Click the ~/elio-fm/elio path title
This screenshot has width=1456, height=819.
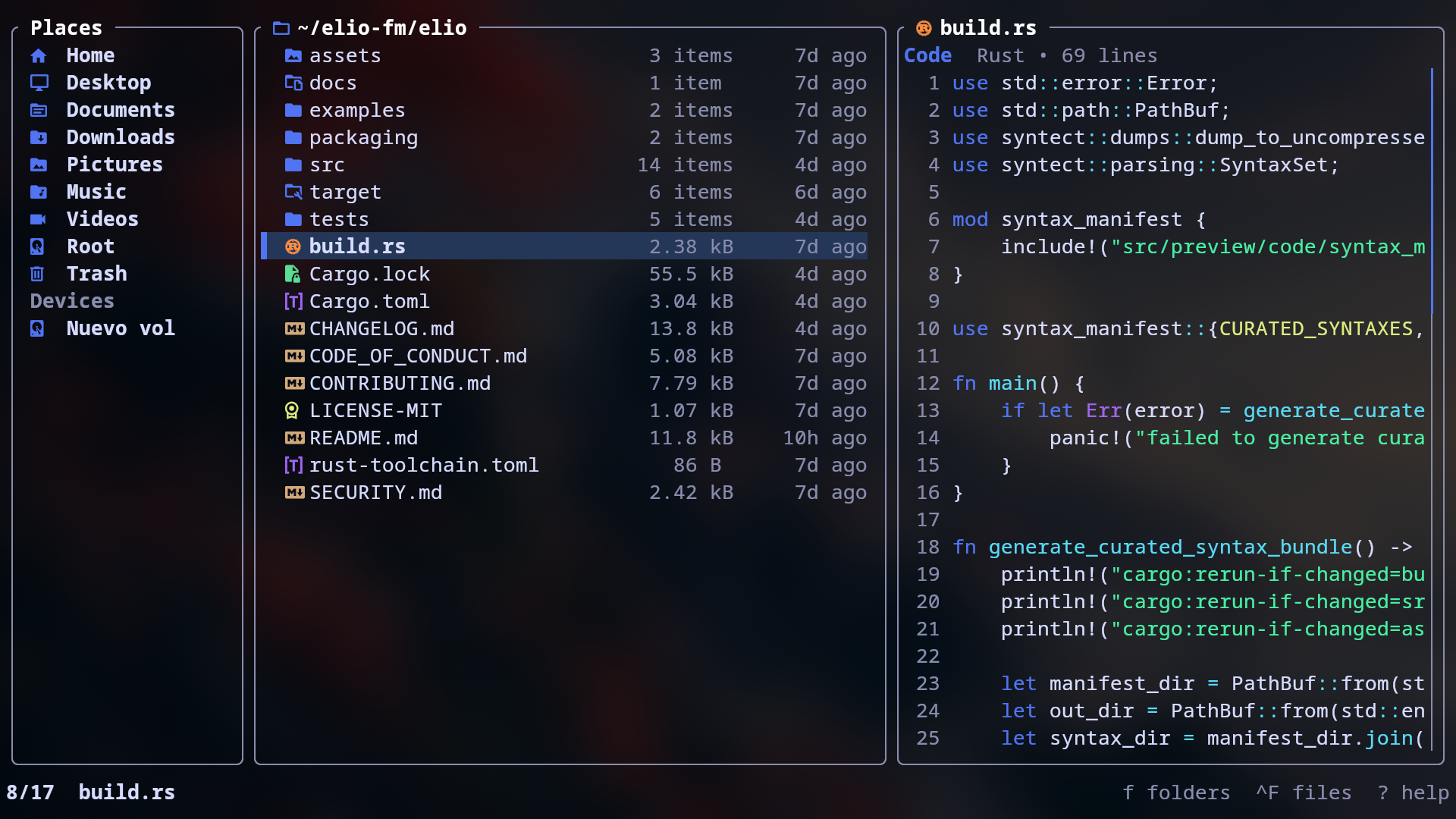click(x=382, y=29)
